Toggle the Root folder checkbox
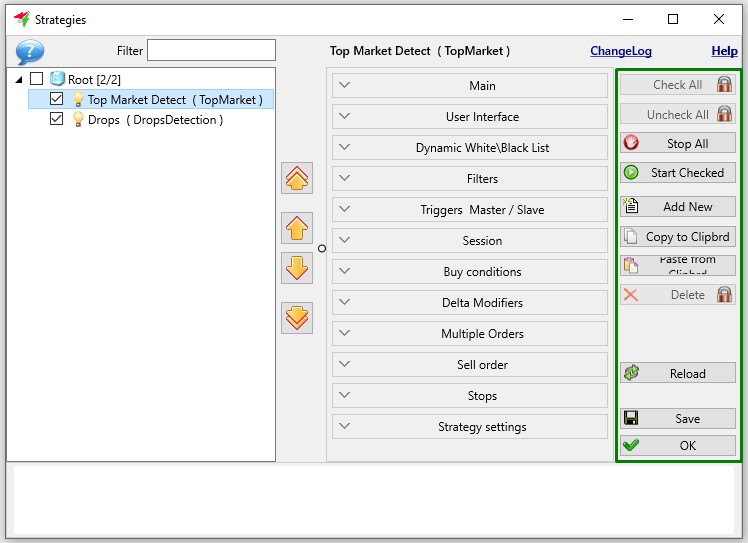Image resolution: width=748 pixels, height=543 pixels. pyautogui.click(x=37, y=79)
